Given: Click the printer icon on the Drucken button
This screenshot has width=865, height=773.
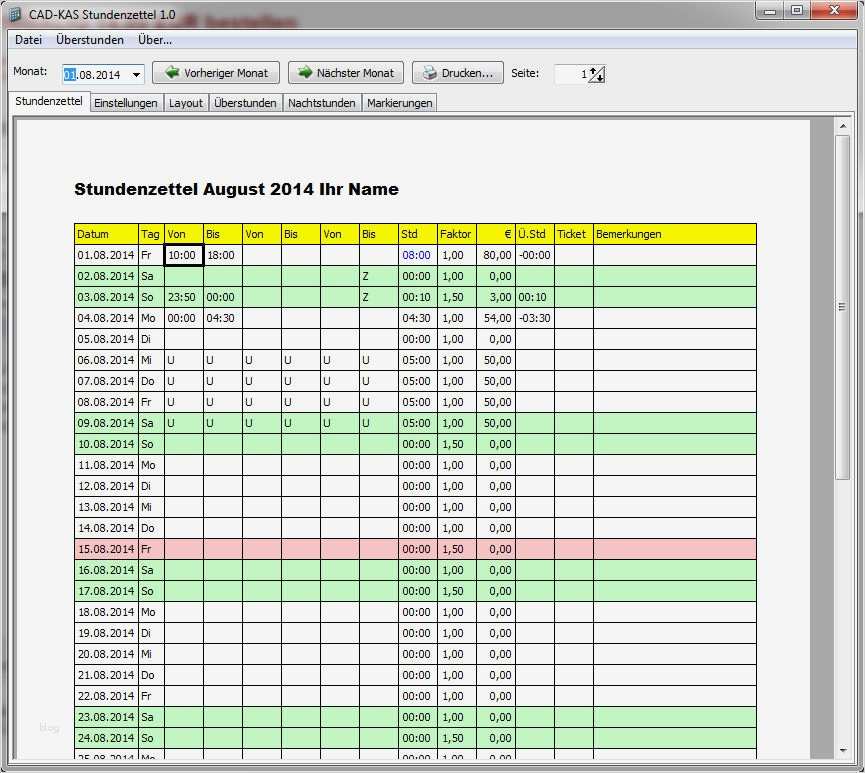Looking at the screenshot, I should click(428, 72).
